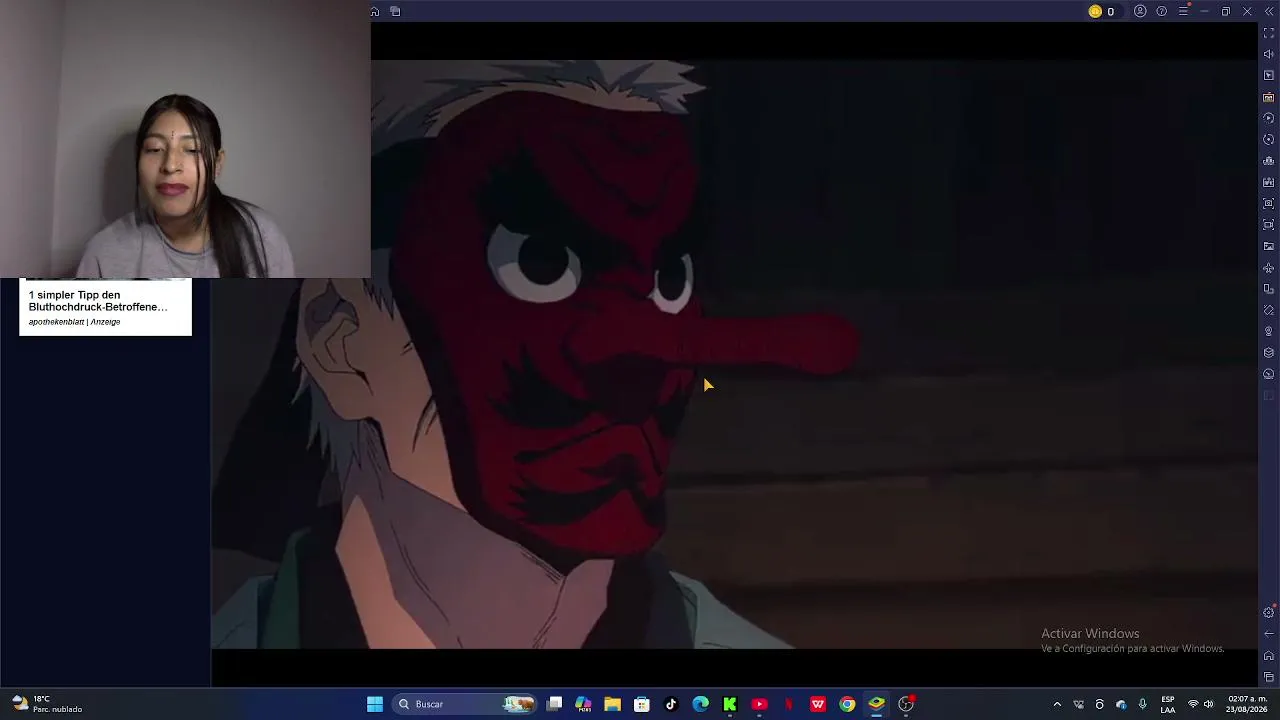Viewport: 1280px width, 720px height.
Task: Open the blood pressure tip advertisement
Action: 105,307
